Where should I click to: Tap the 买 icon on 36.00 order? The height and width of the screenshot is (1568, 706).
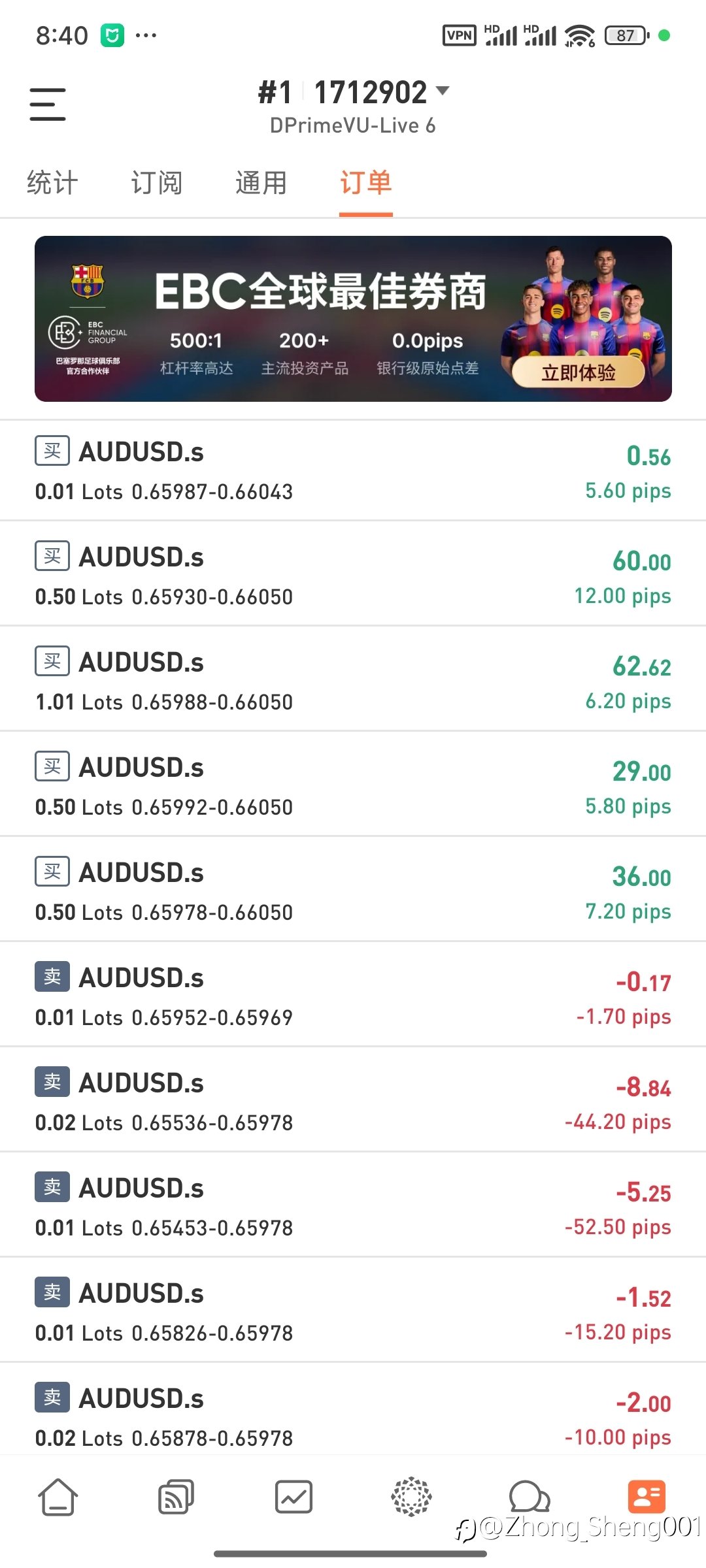pyautogui.click(x=52, y=871)
